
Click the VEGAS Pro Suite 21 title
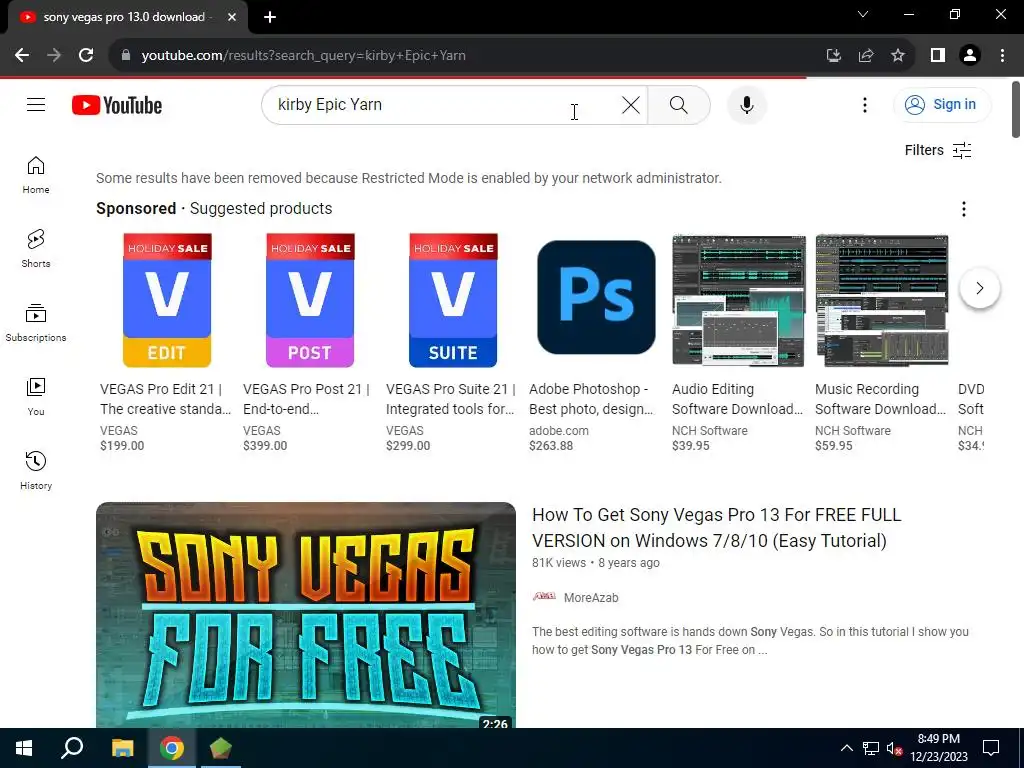451,399
